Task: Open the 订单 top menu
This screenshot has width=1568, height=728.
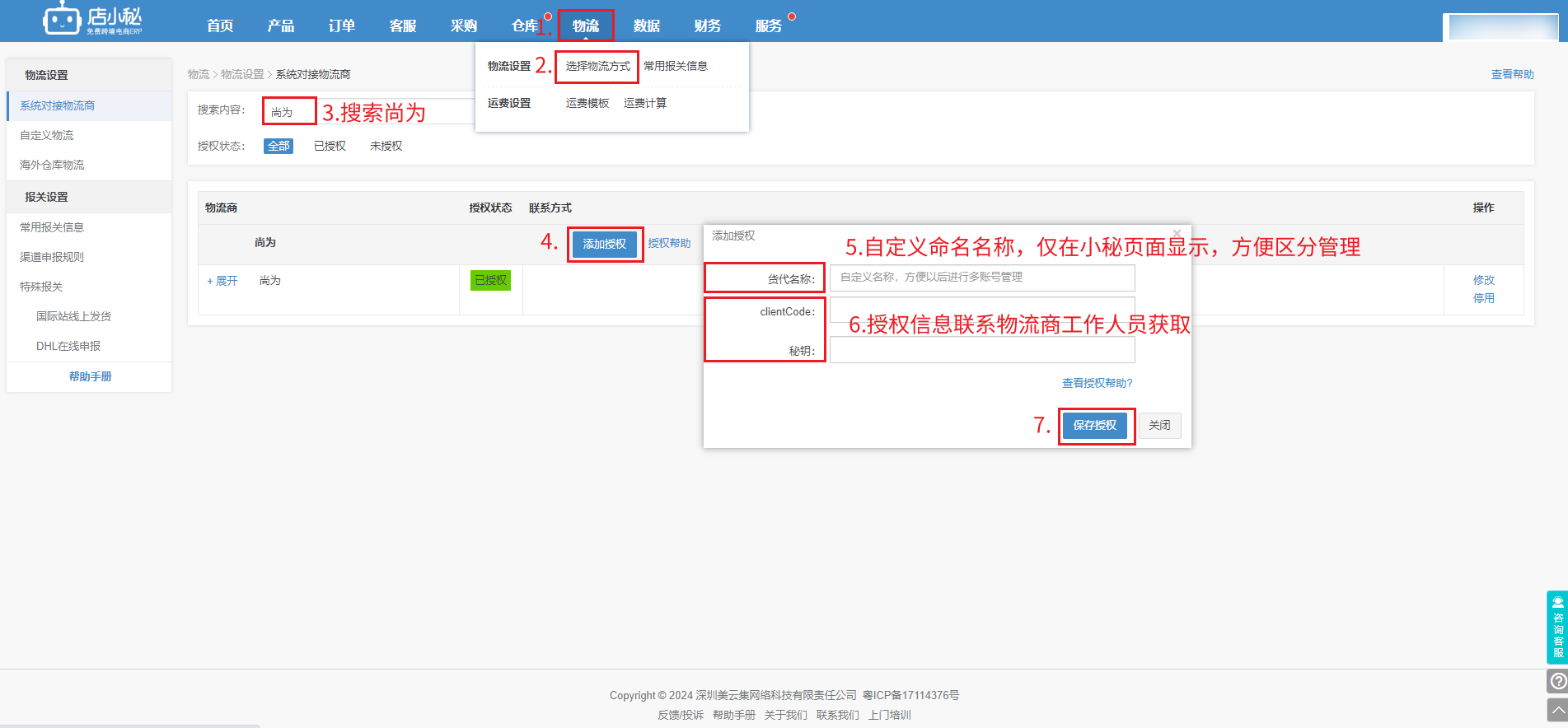Action: tap(342, 26)
